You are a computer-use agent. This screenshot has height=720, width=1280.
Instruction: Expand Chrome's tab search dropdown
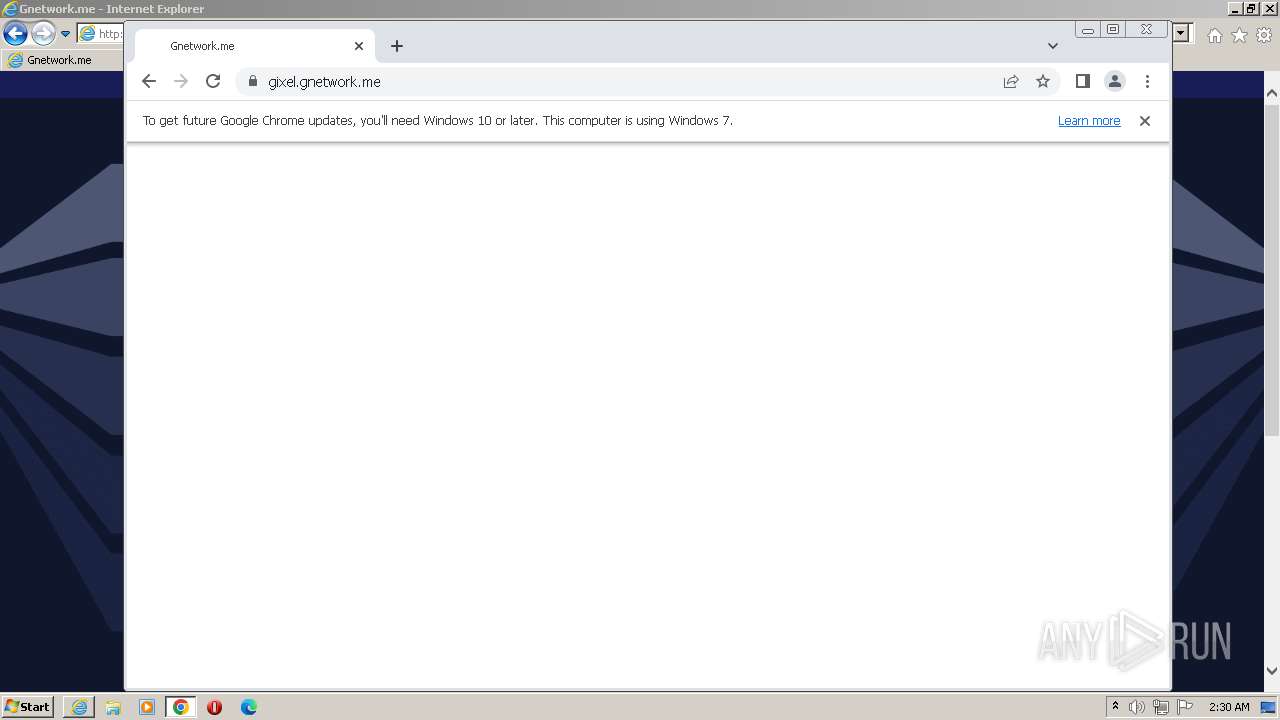click(x=1052, y=46)
